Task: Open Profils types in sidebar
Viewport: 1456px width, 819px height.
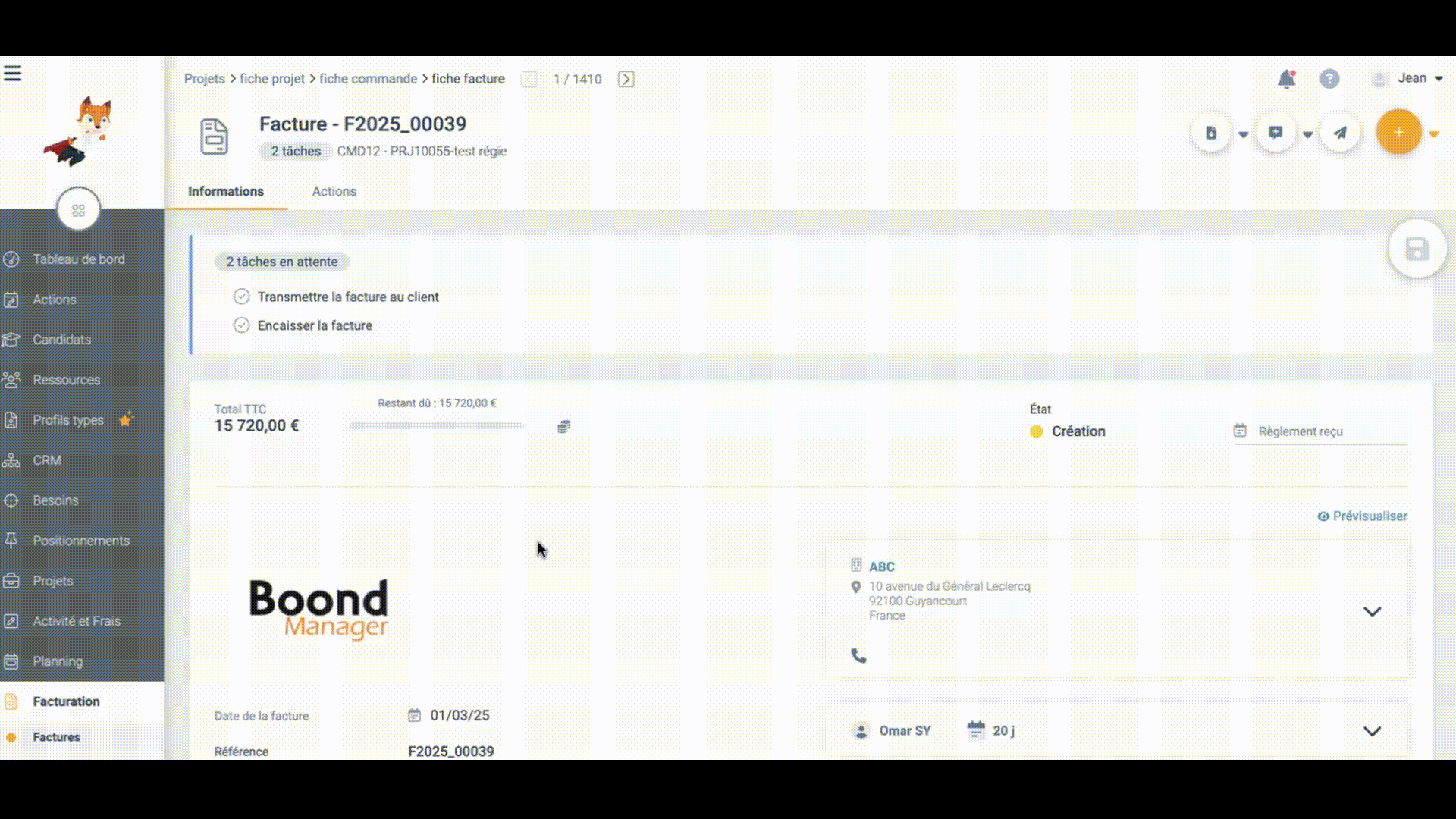Action: pyautogui.click(x=68, y=420)
